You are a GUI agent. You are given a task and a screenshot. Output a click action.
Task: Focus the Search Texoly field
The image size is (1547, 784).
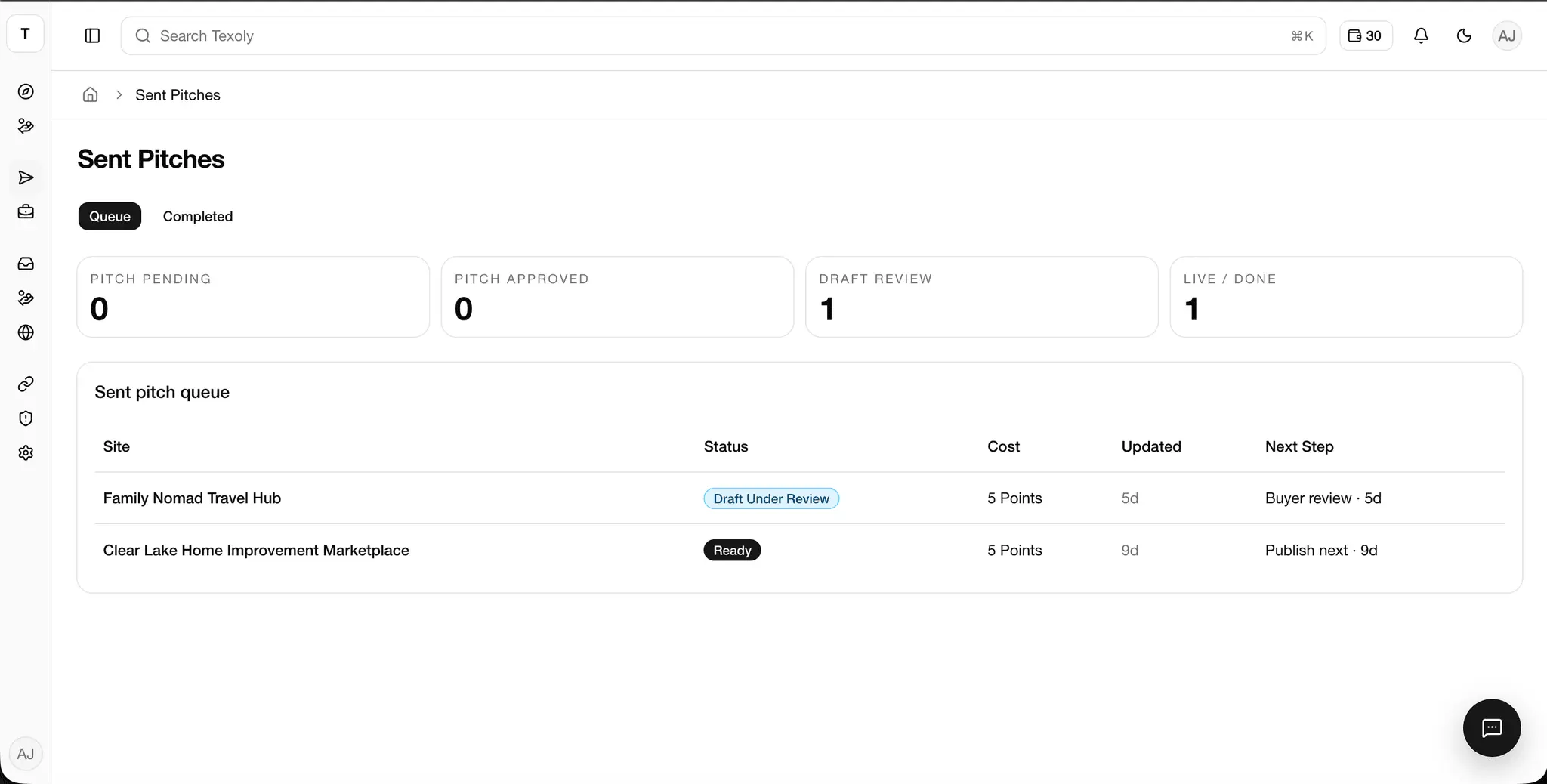click(723, 35)
